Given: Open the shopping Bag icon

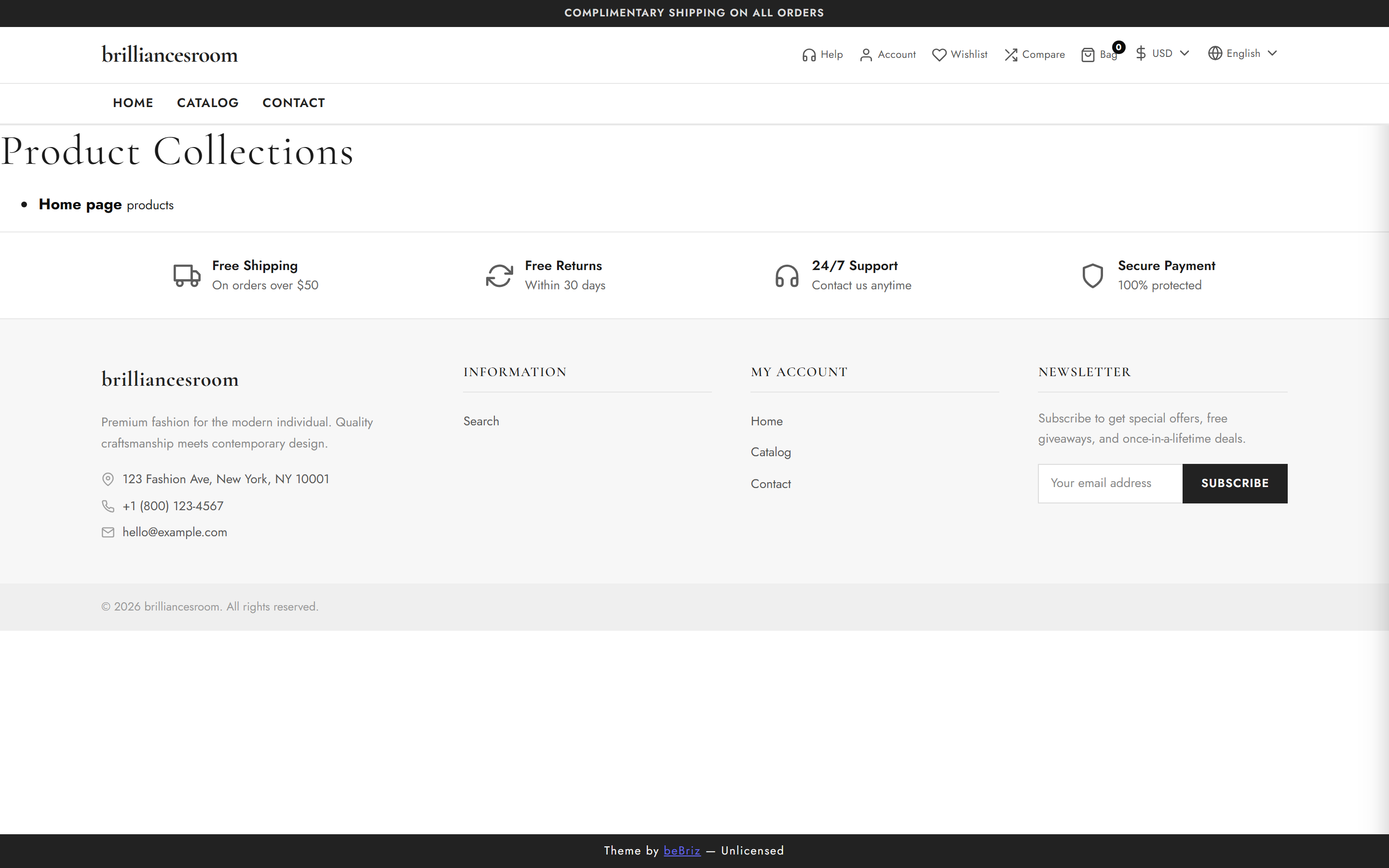Looking at the screenshot, I should click(1088, 55).
